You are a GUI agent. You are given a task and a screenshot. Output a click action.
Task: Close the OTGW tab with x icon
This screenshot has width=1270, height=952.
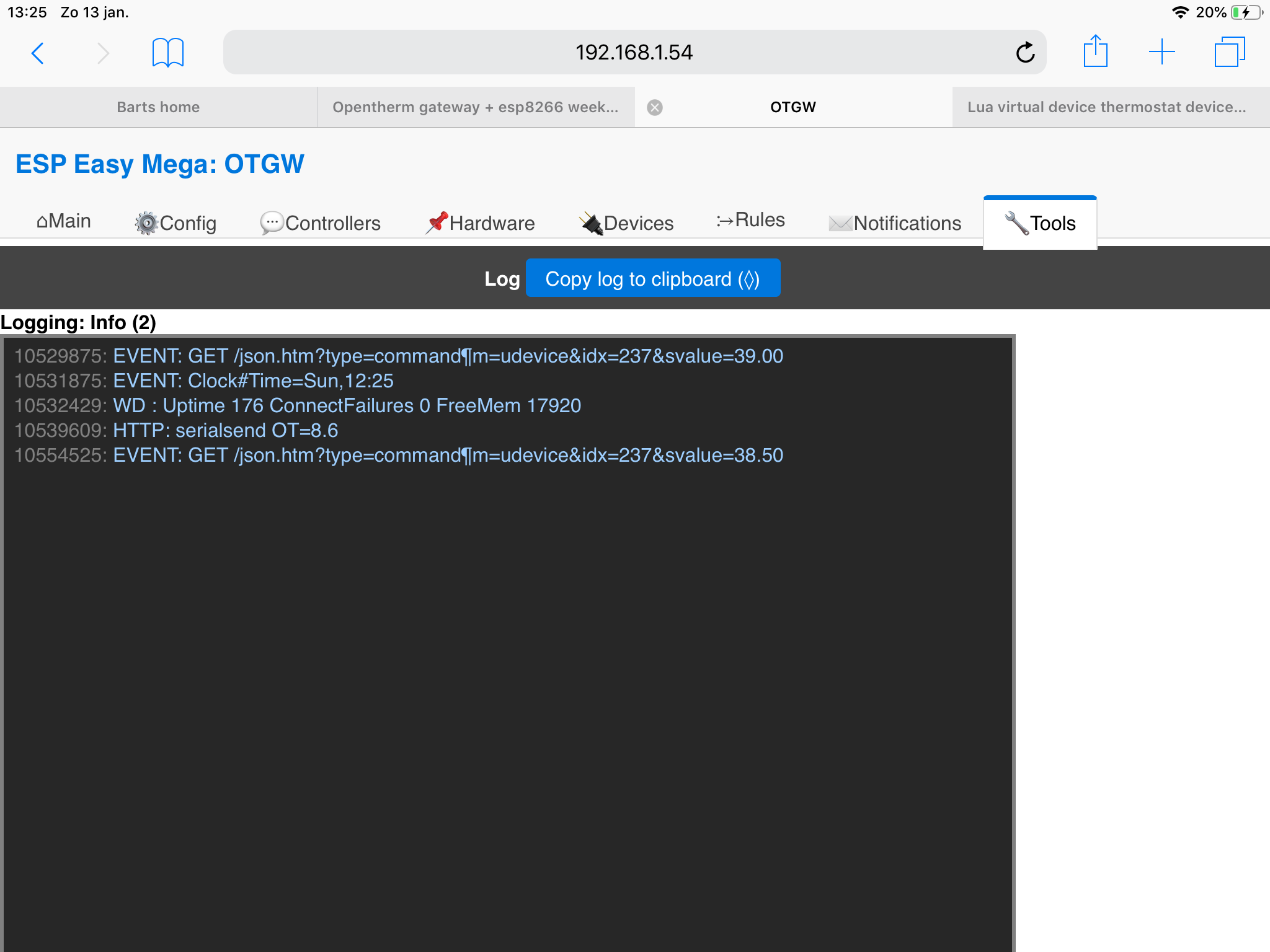(655, 107)
